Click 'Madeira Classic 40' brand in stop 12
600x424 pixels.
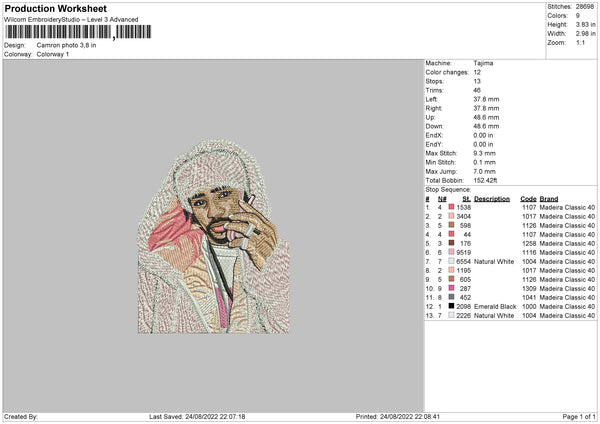click(567, 307)
